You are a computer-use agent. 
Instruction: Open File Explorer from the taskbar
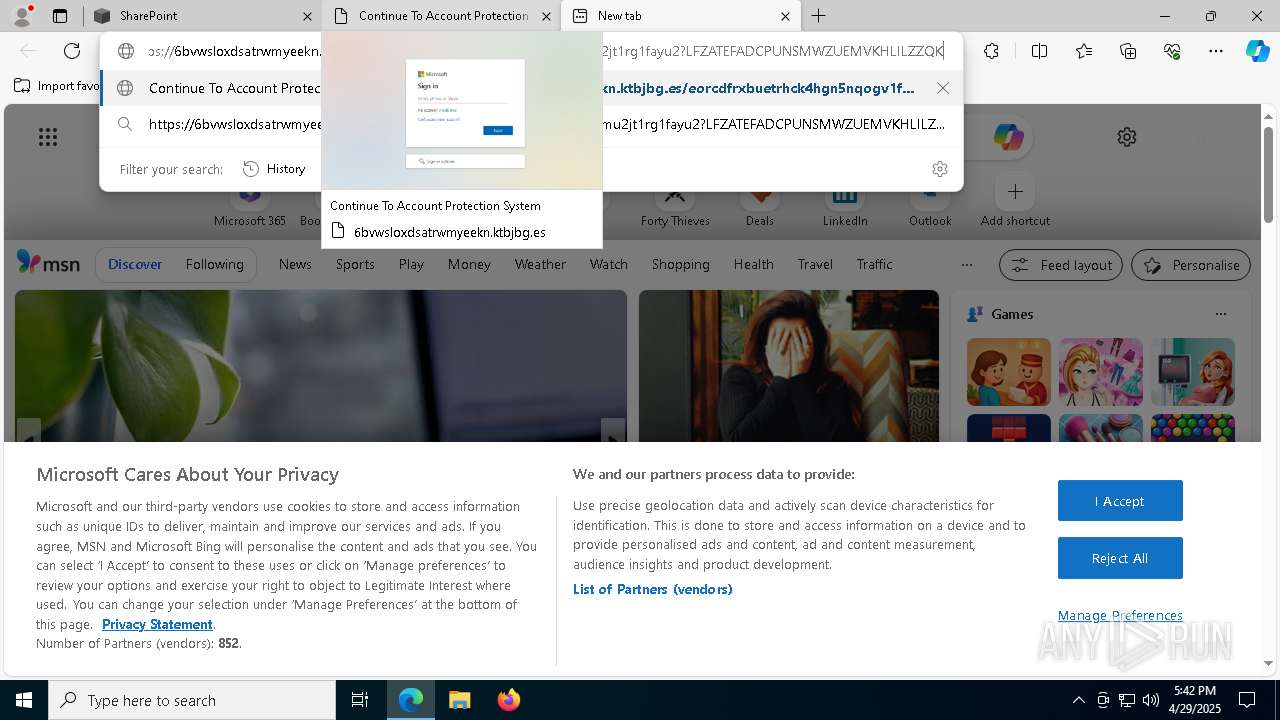(x=459, y=700)
